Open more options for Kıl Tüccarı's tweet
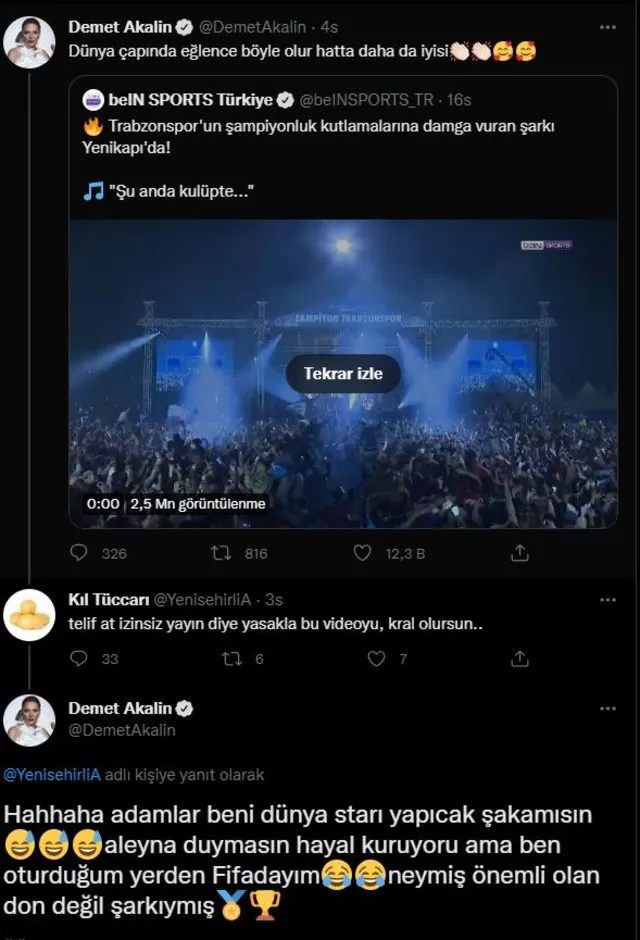 click(x=607, y=600)
